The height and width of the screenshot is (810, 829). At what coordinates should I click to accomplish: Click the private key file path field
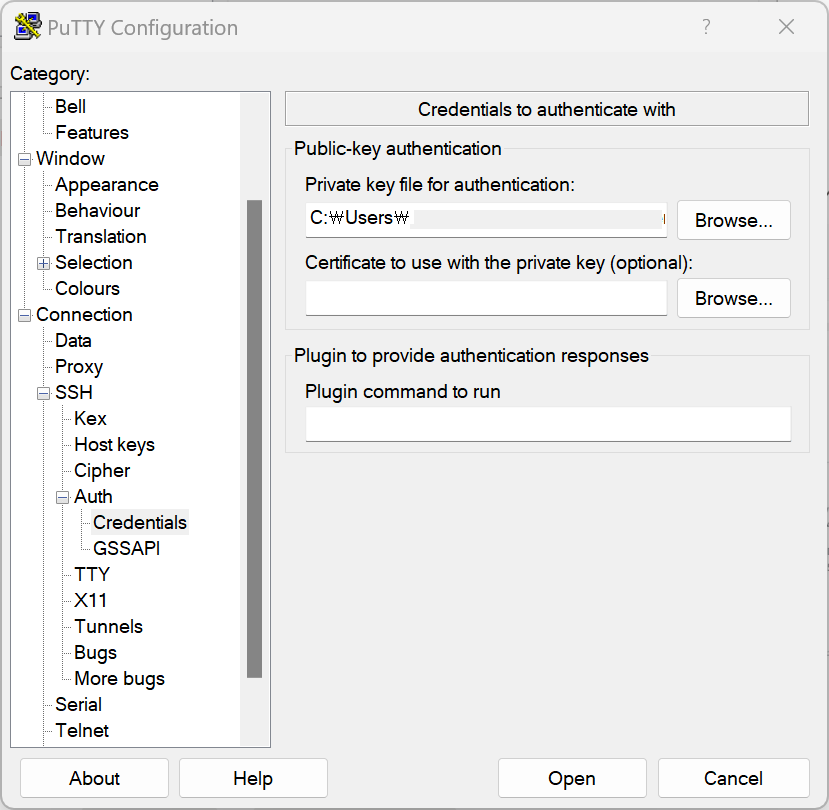(x=486, y=219)
